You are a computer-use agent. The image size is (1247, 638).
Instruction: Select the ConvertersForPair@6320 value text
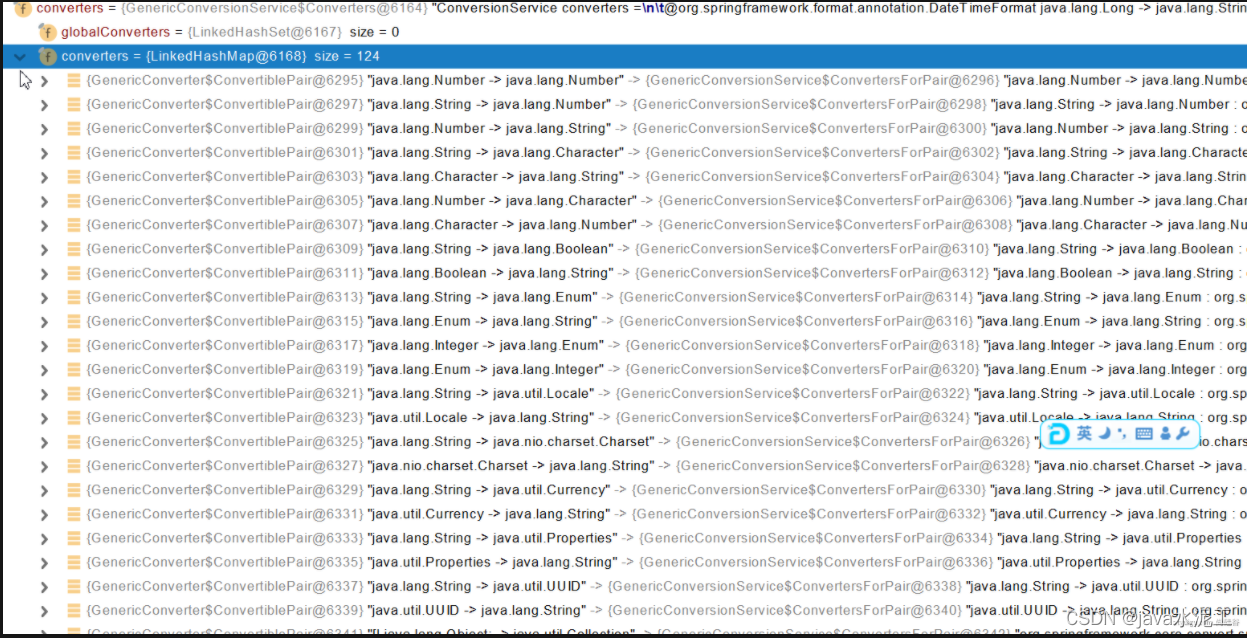[x=803, y=369]
